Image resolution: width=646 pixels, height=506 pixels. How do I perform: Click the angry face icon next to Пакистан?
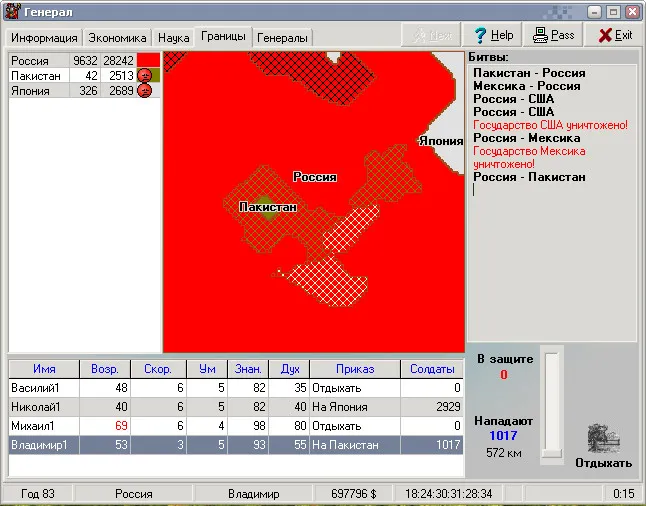click(x=144, y=76)
